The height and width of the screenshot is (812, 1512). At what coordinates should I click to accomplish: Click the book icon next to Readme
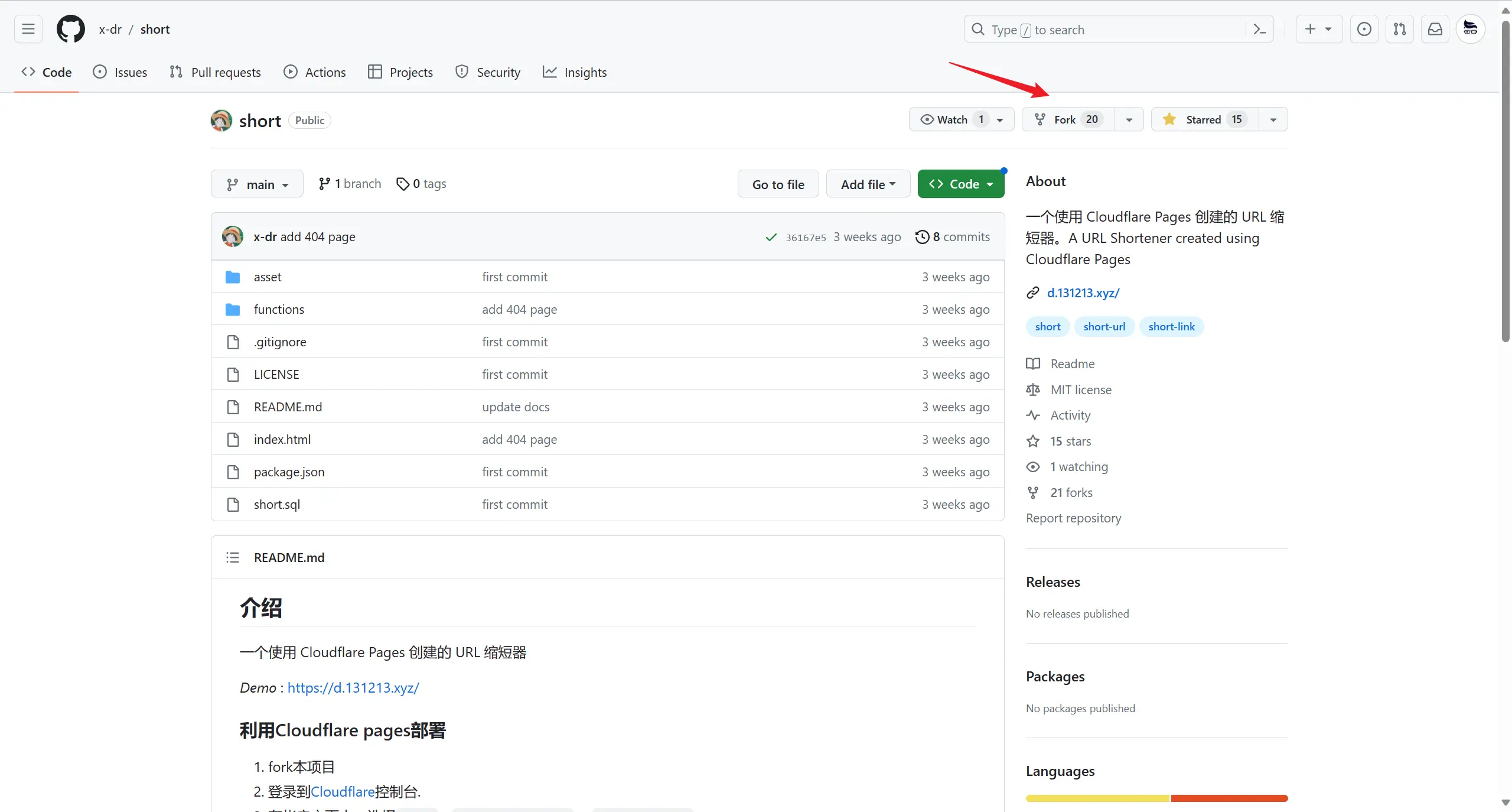1033,363
